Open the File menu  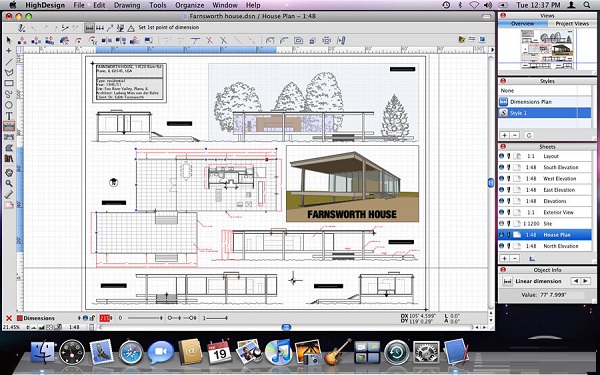click(79, 5)
